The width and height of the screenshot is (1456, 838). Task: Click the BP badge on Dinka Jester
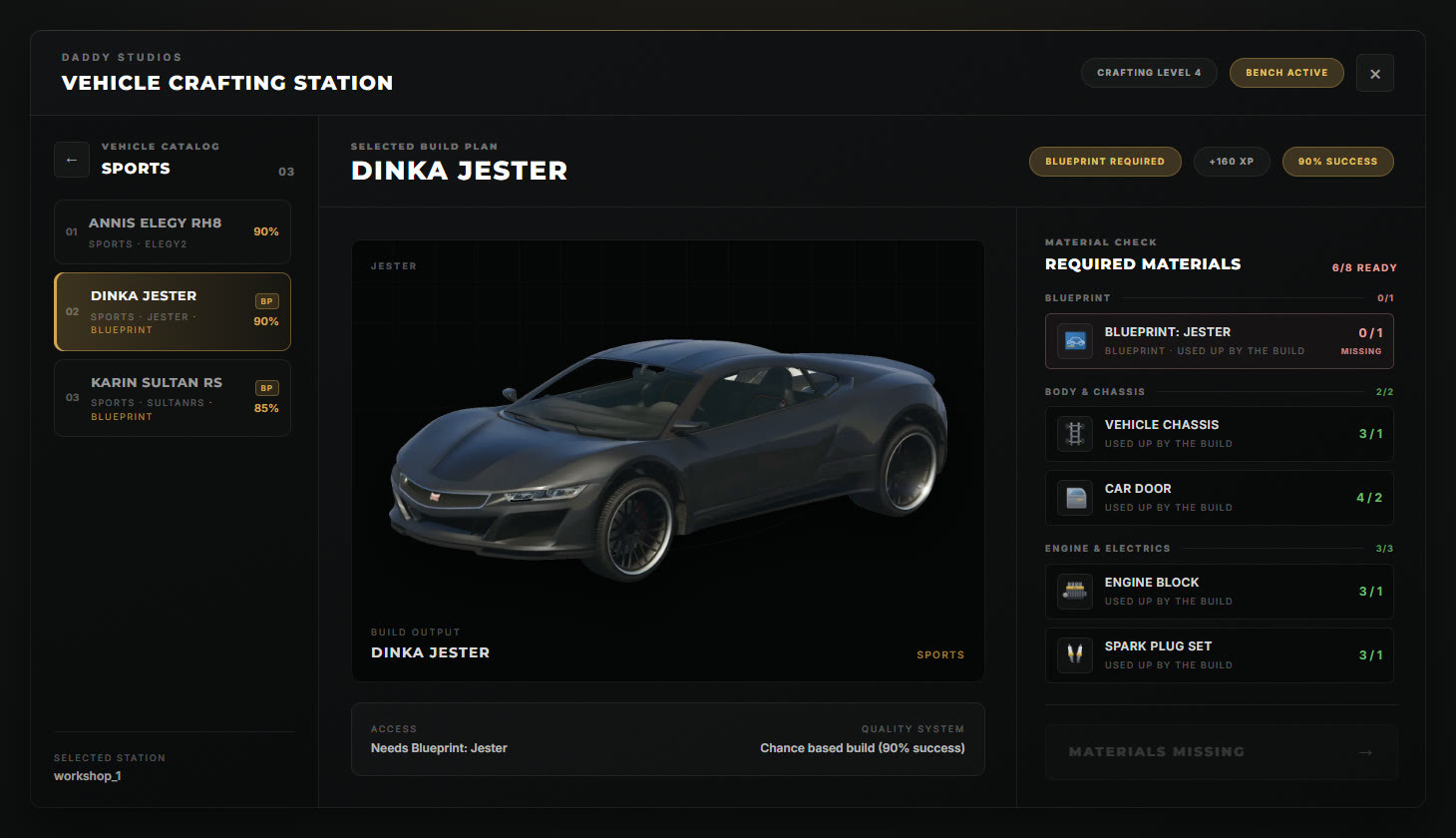pyautogui.click(x=266, y=301)
